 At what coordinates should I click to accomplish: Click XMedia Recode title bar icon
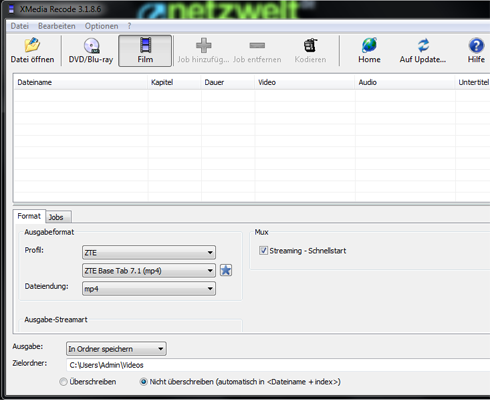(x=11, y=9)
